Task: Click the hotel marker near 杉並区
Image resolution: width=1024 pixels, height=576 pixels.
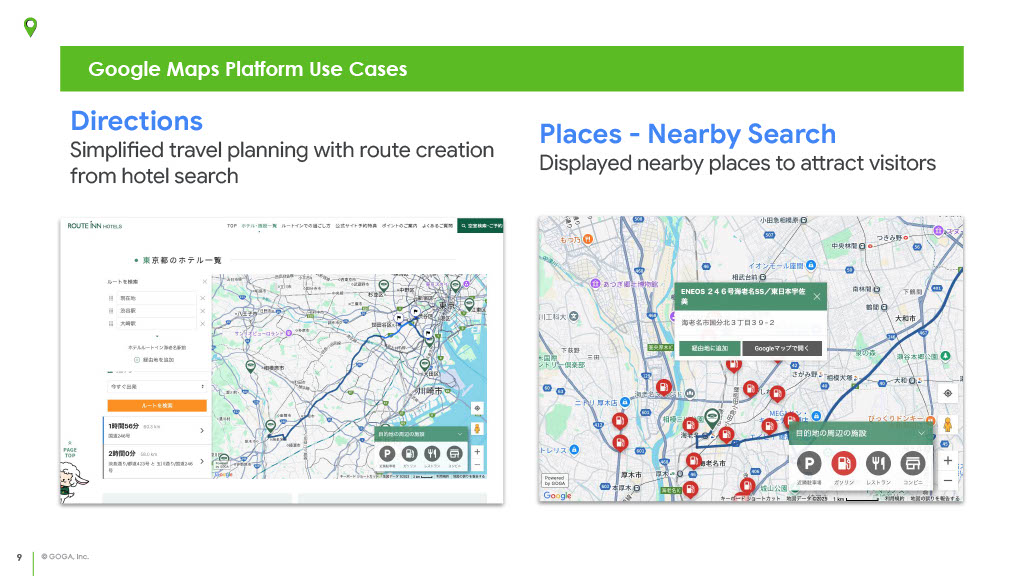Action: (x=384, y=286)
